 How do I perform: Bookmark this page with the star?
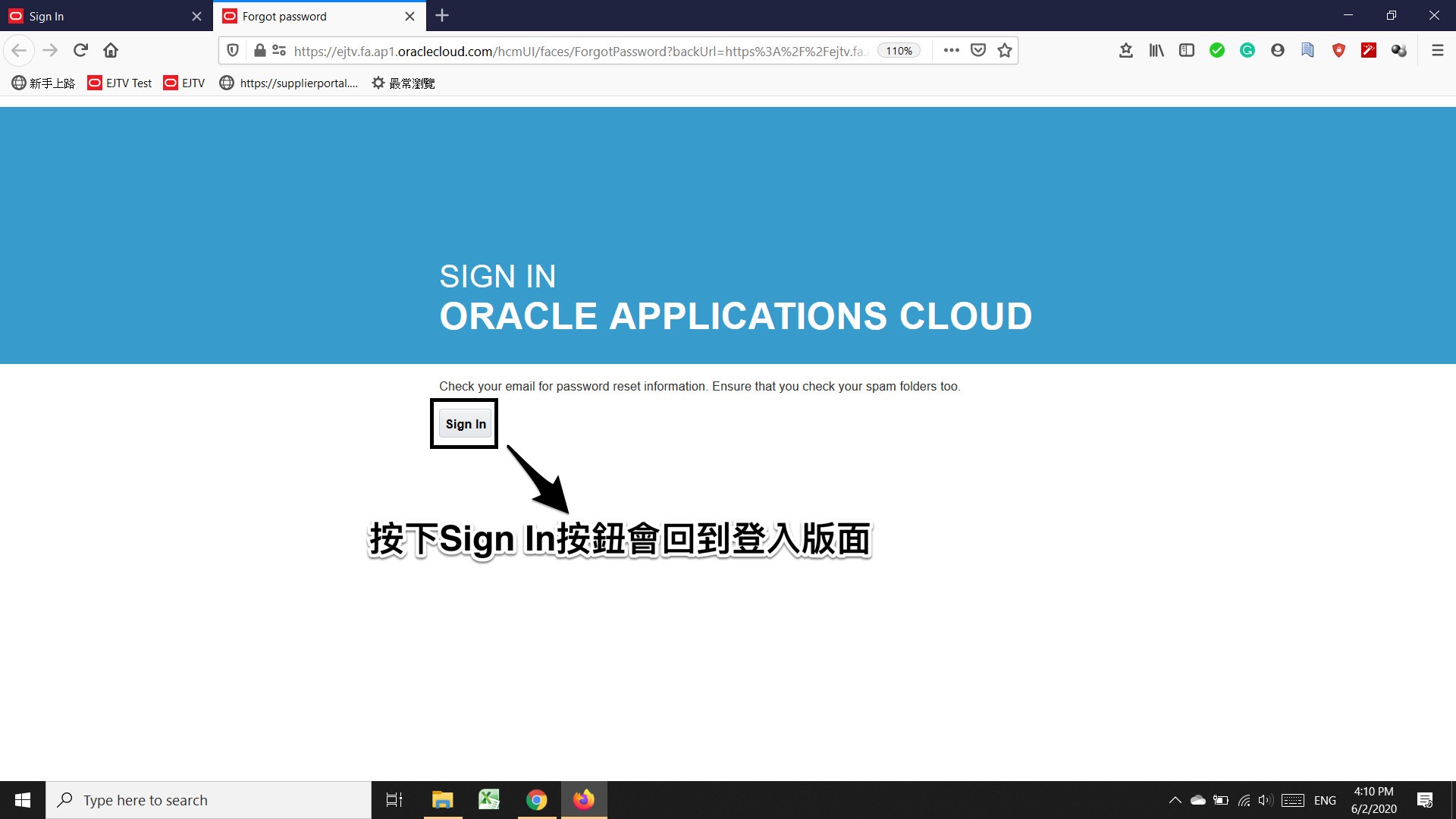pos(1005,50)
